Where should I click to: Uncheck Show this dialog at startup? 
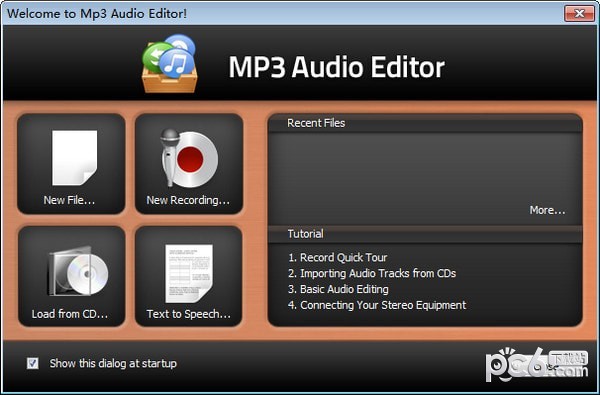tap(33, 363)
